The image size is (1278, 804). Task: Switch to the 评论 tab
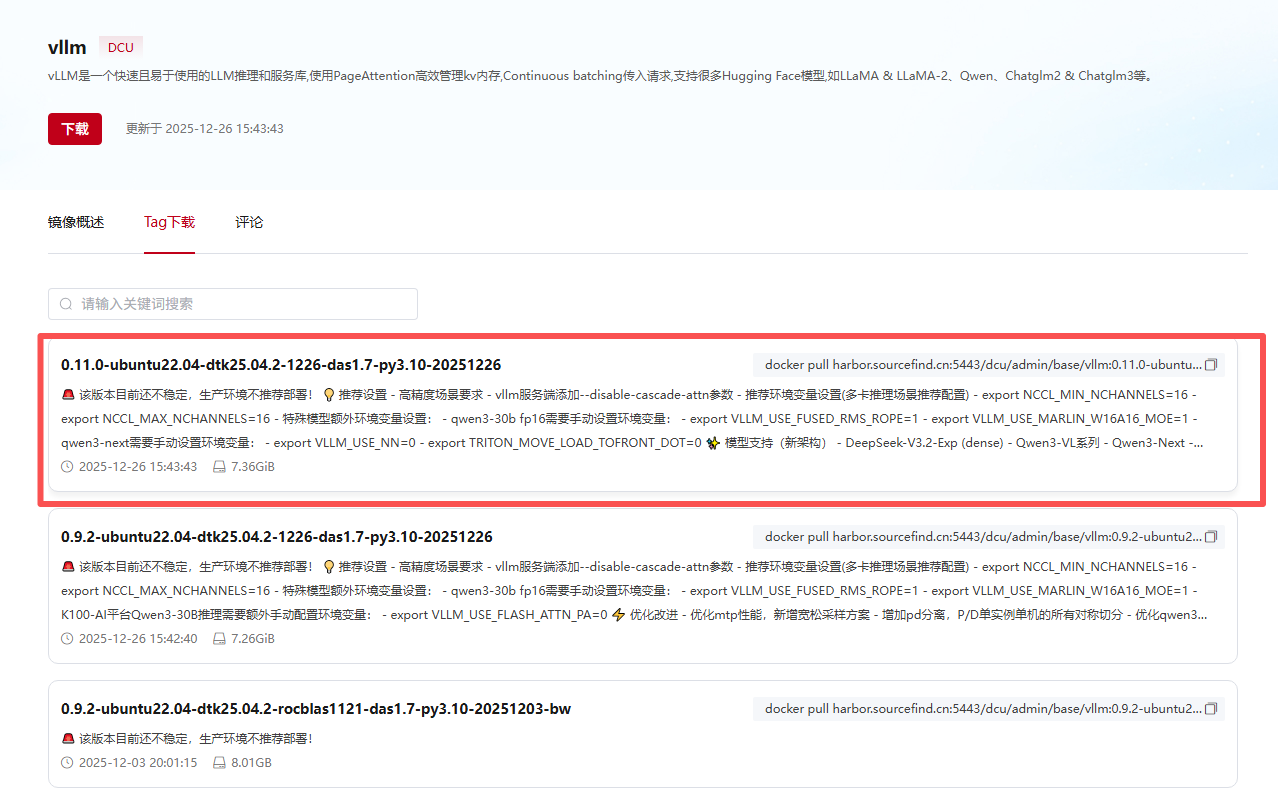click(x=249, y=222)
